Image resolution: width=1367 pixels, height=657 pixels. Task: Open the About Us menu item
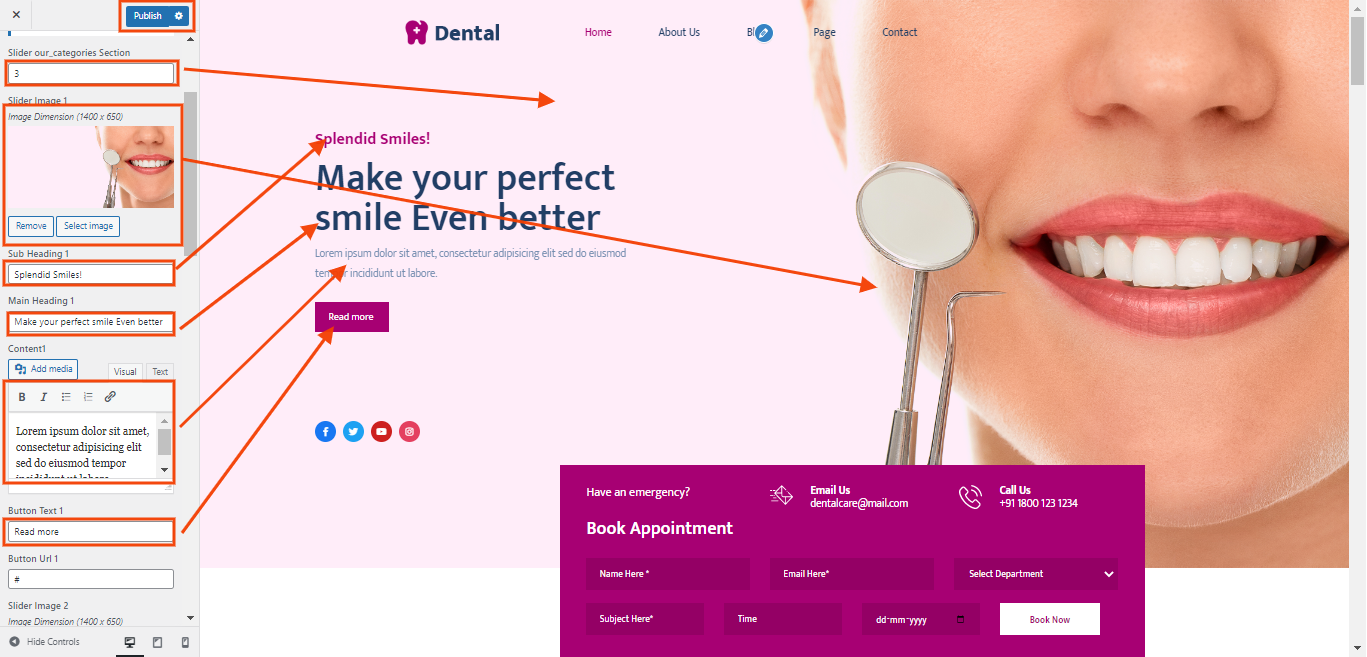tap(679, 32)
